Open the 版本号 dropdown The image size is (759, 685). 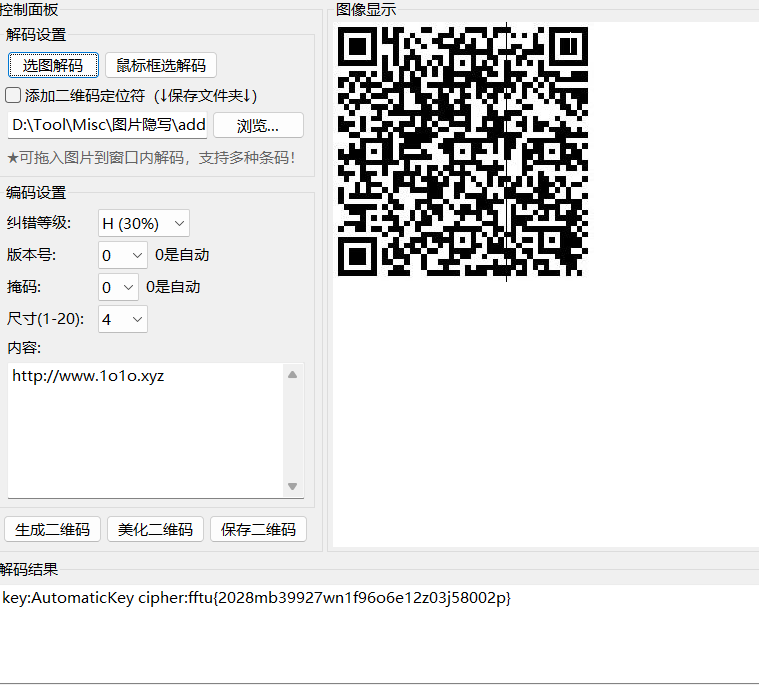point(123,255)
